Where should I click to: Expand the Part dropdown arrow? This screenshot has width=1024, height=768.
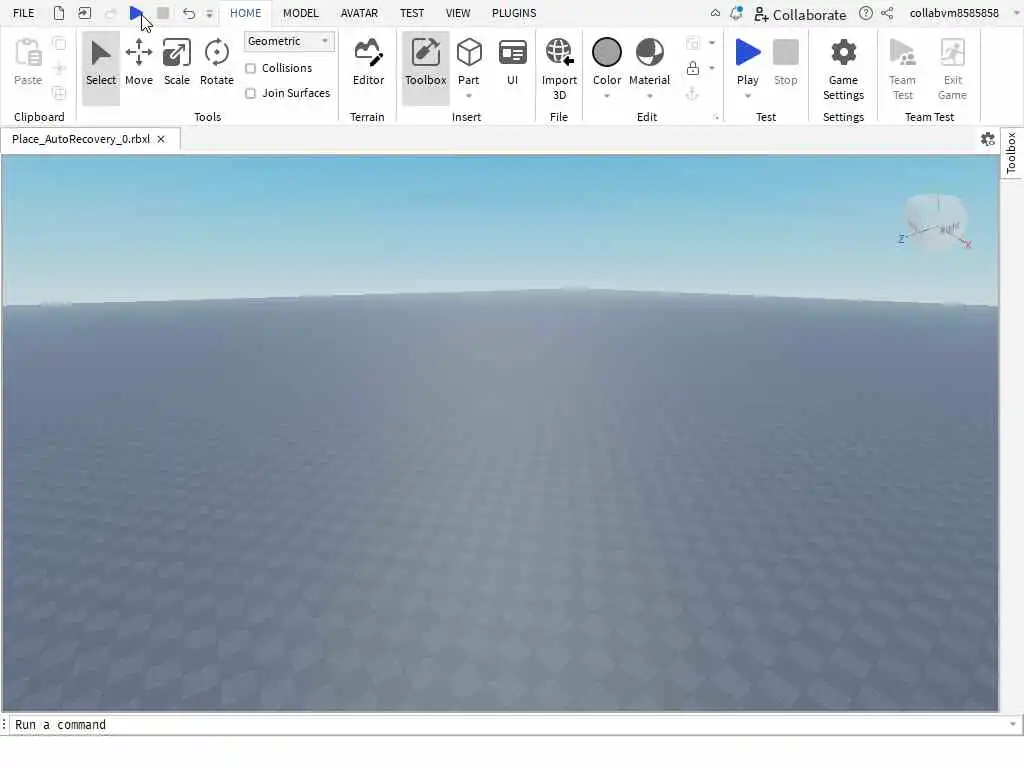pos(469,96)
